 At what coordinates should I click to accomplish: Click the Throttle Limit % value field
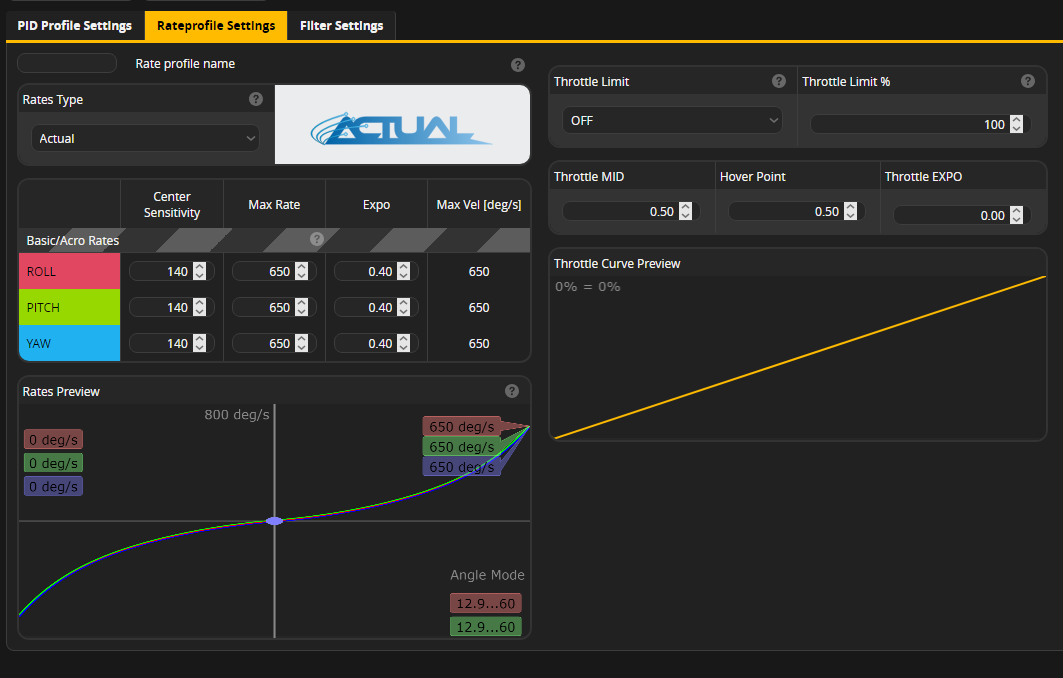click(908, 124)
